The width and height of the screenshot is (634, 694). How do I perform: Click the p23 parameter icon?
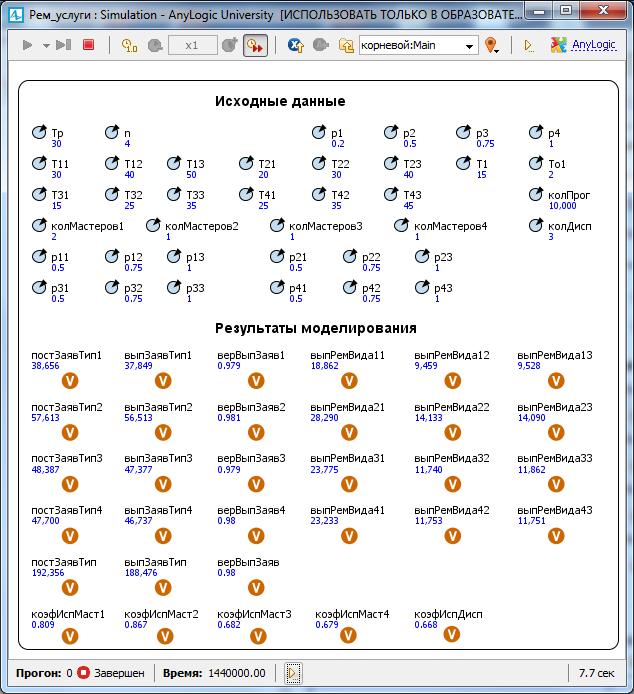[x=421, y=256]
